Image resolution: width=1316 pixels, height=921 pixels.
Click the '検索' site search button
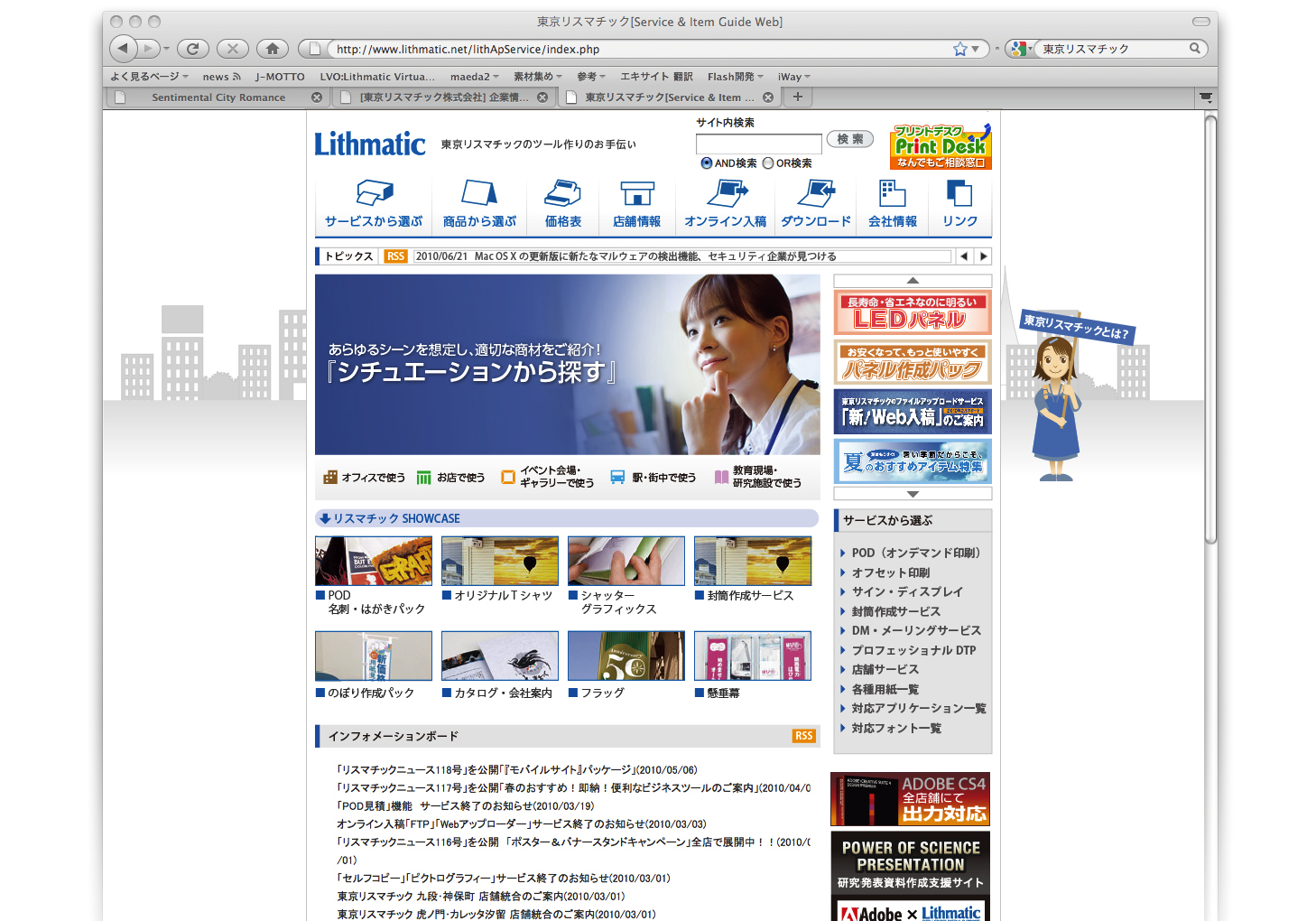[849, 139]
